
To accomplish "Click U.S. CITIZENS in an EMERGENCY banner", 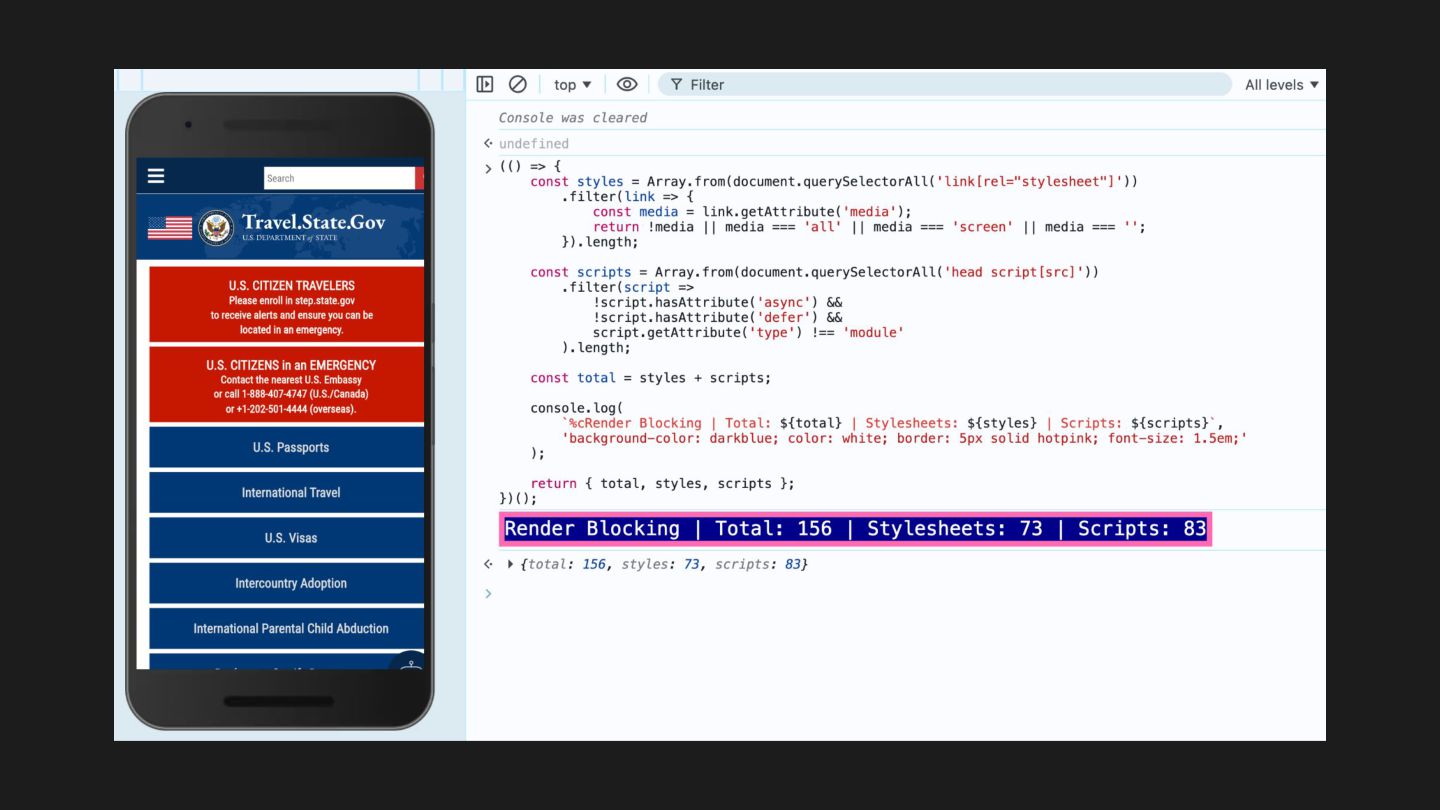I will point(287,385).
